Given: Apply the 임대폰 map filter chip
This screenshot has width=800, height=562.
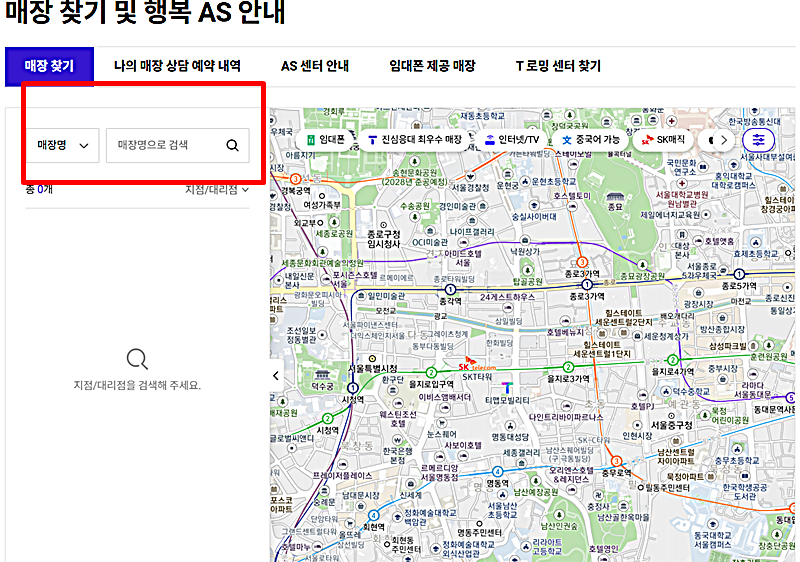Looking at the screenshot, I should (326, 140).
